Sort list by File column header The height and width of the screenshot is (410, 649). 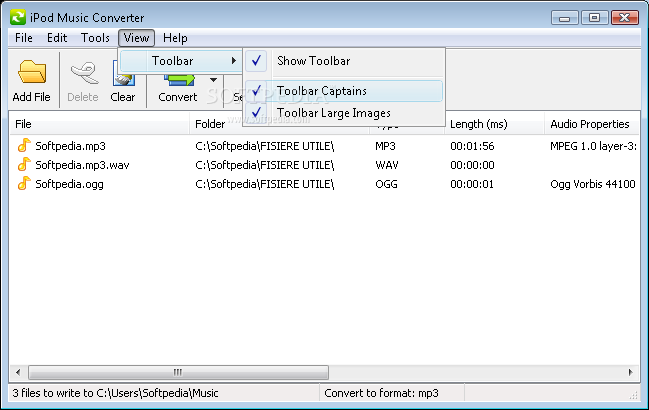pos(100,124)
